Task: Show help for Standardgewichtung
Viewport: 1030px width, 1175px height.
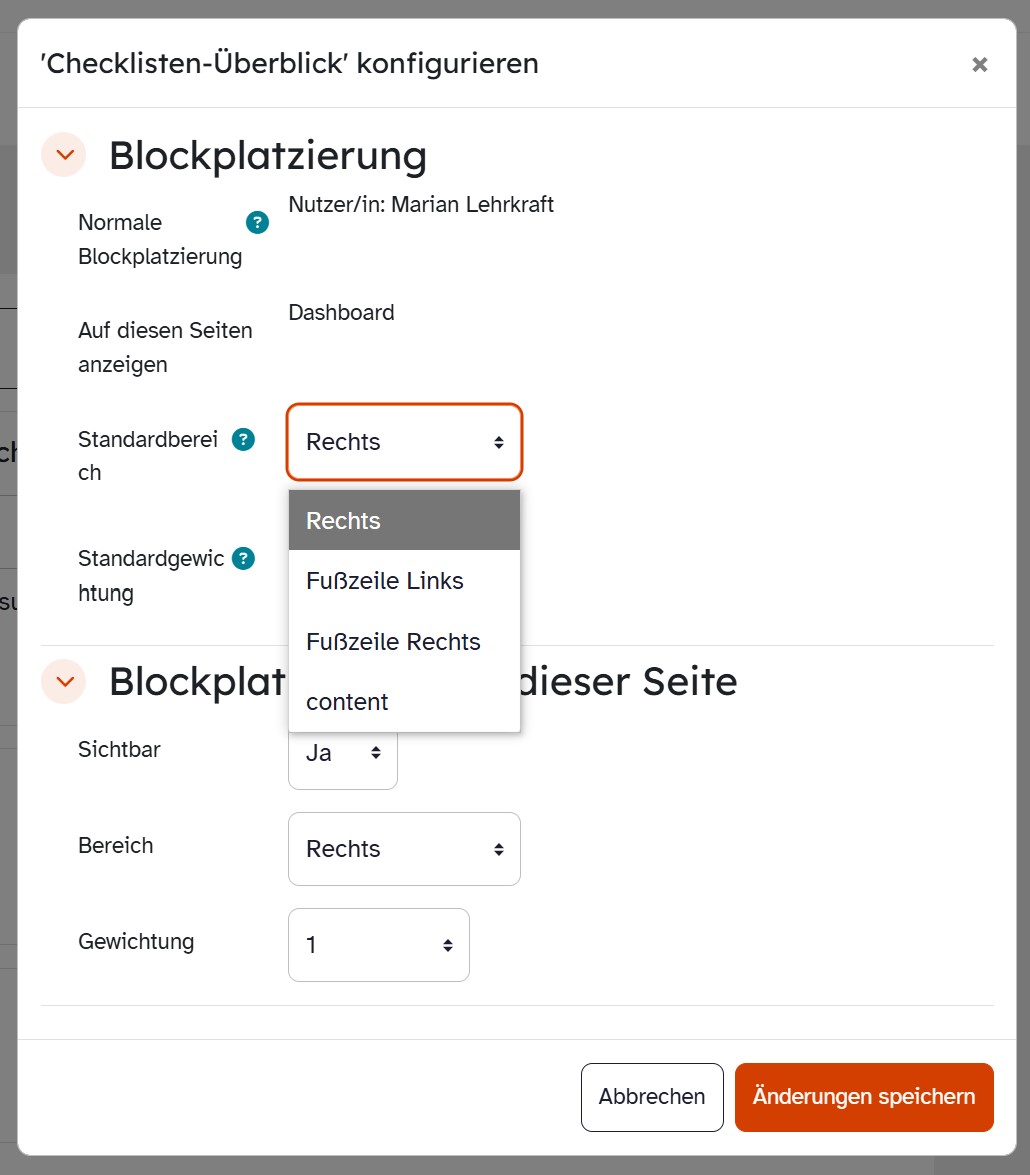Action: click(x=243, y=558)
